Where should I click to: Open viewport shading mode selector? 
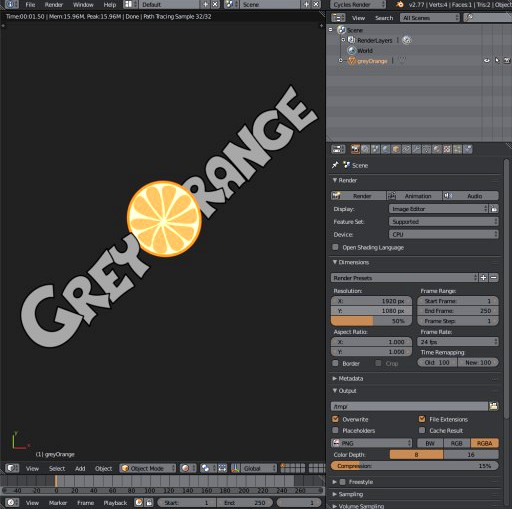coord(188,468)
